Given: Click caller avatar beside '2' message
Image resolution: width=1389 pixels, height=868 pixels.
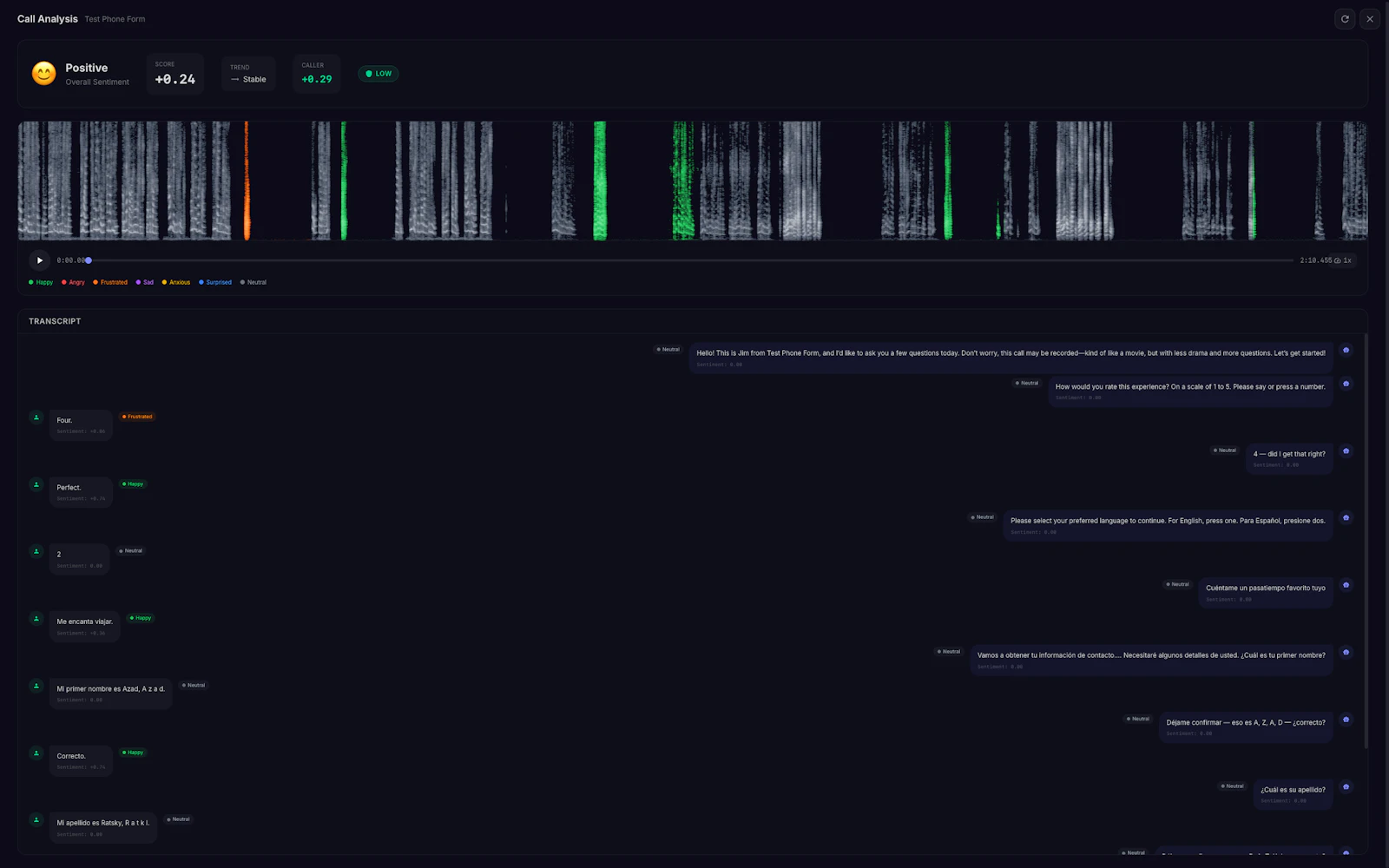Looking at the screenshot, I should [x=36, y=551].
